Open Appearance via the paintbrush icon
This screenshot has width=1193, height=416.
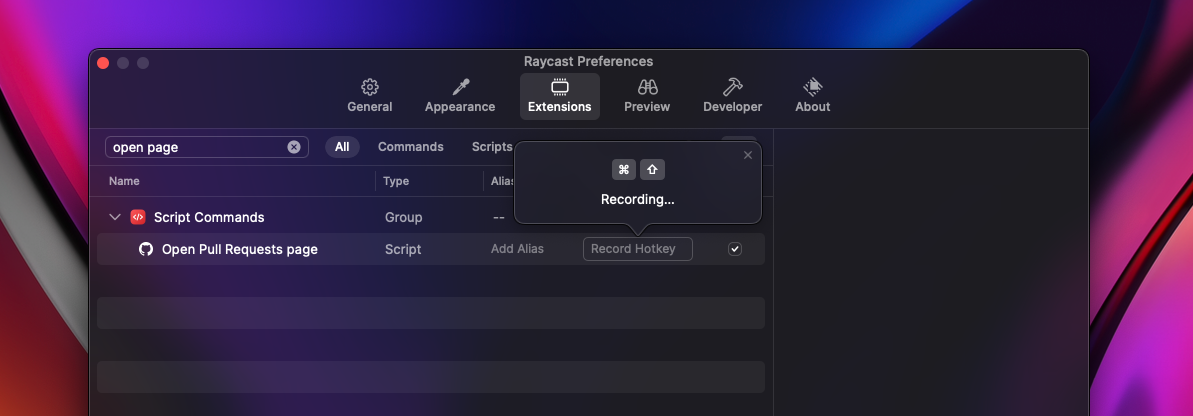[460, 87]
